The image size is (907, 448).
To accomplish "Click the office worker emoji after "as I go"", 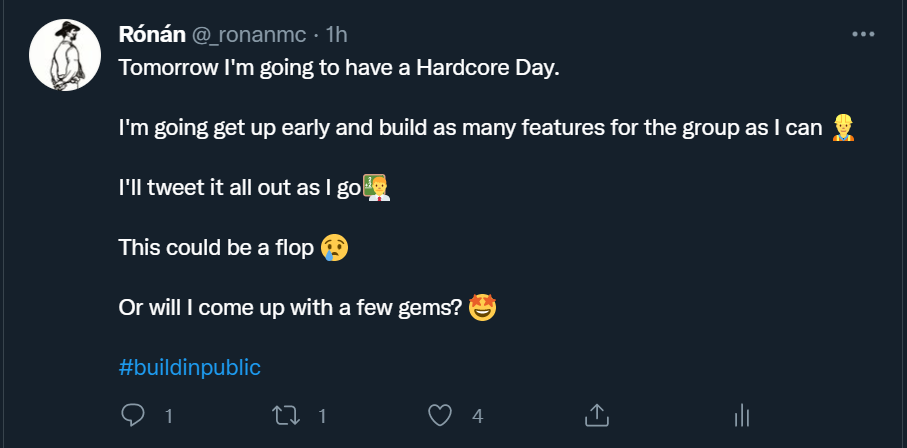I will [376, 187].
